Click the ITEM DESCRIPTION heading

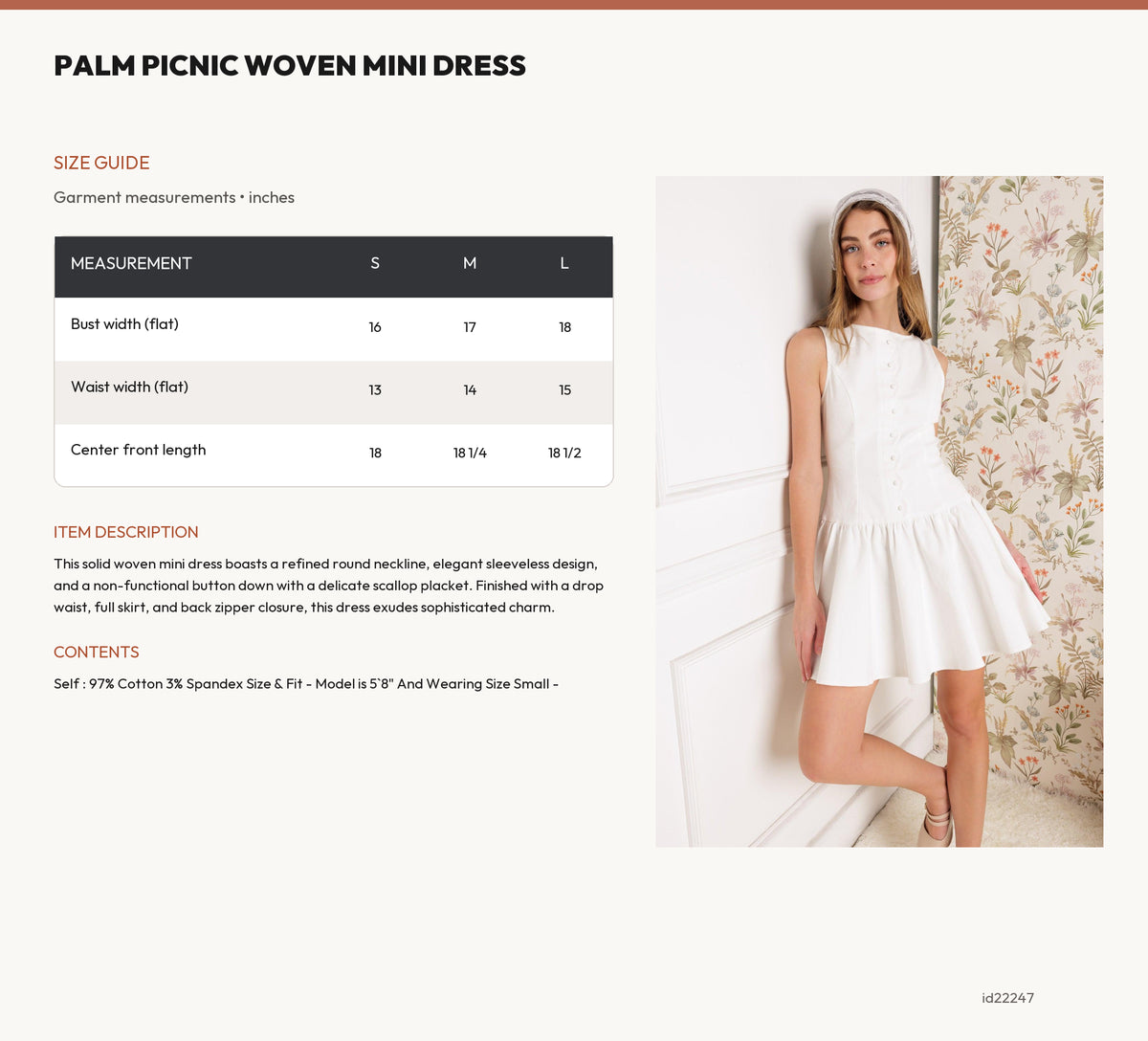[x=126, y=532]
